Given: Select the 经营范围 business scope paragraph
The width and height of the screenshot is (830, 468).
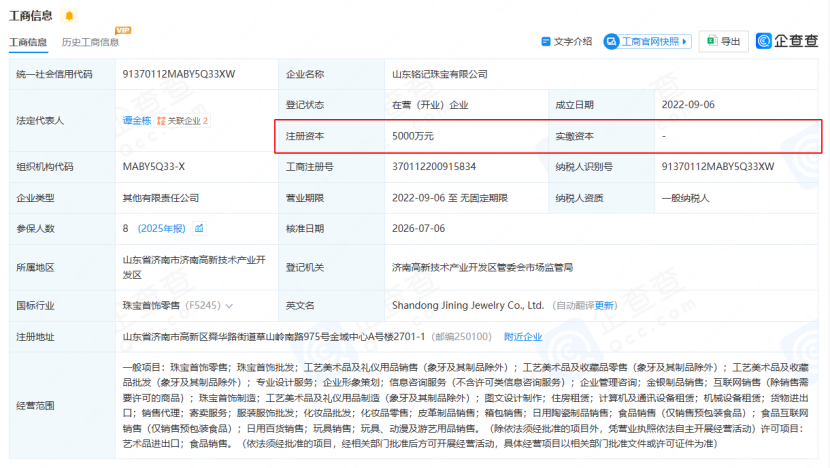Looking at the screenshot, I should point(466,406).
